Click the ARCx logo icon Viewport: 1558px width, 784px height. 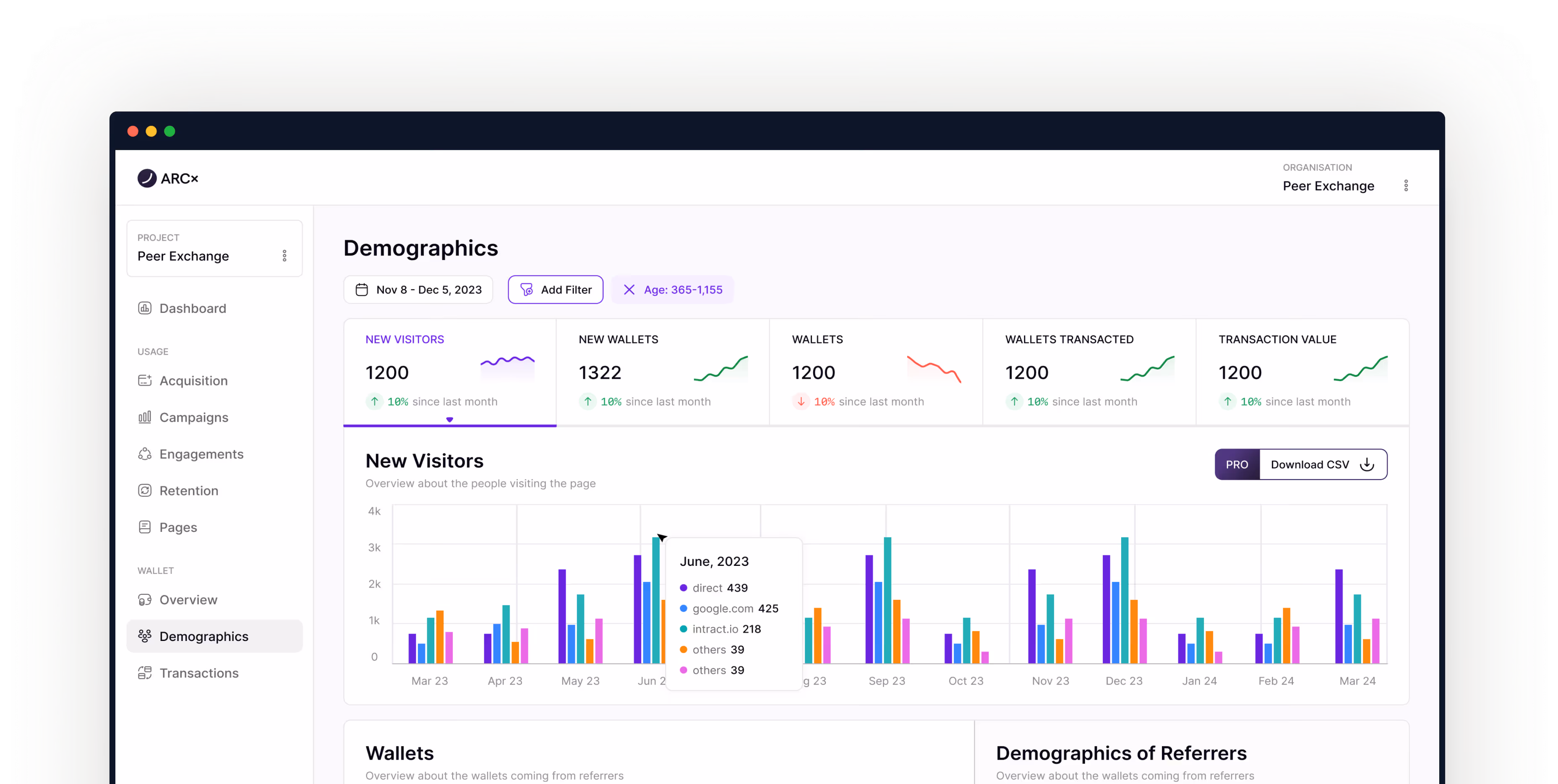tap(146, 178)
